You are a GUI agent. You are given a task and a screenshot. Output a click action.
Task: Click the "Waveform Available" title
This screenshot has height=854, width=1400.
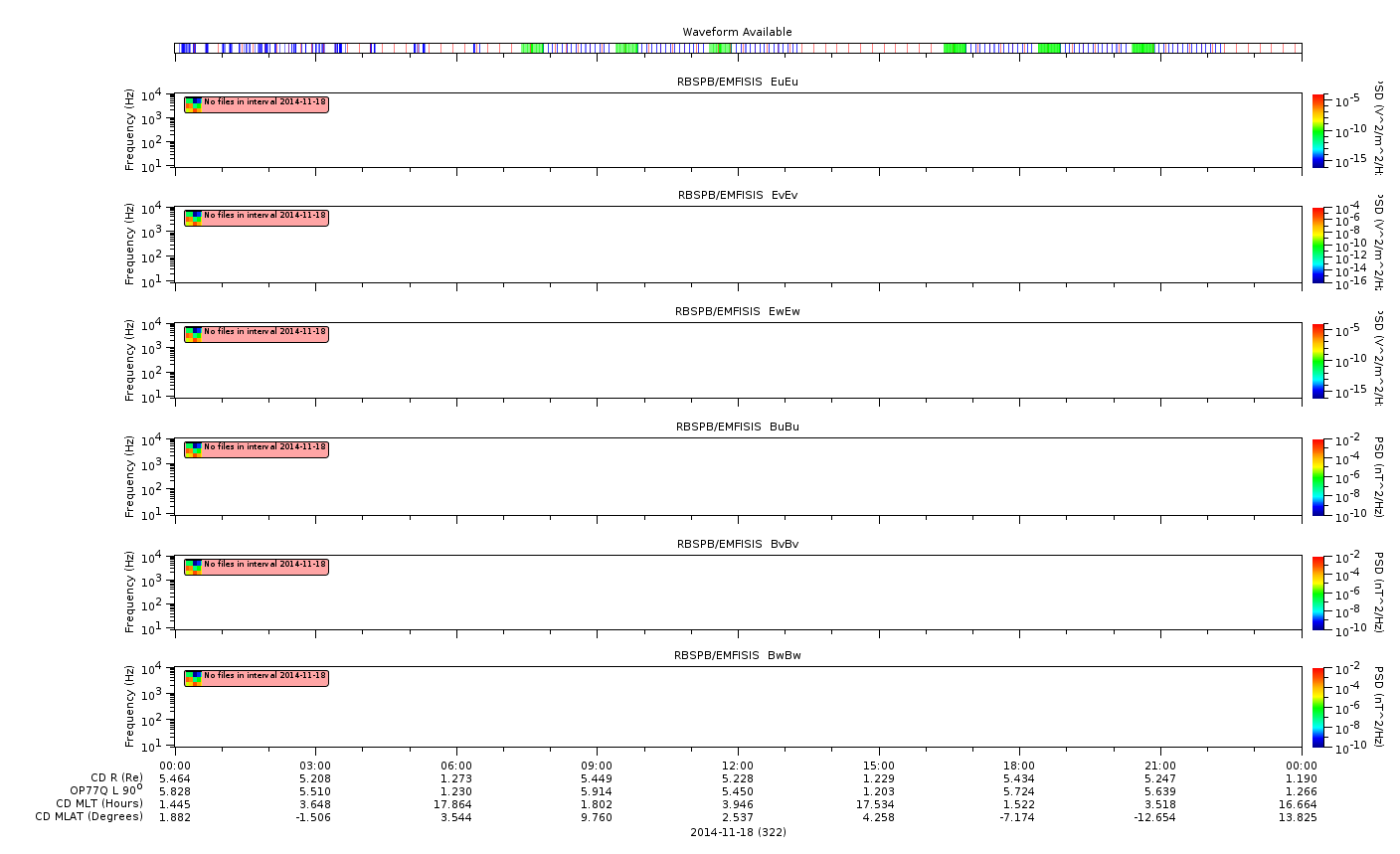737,32
